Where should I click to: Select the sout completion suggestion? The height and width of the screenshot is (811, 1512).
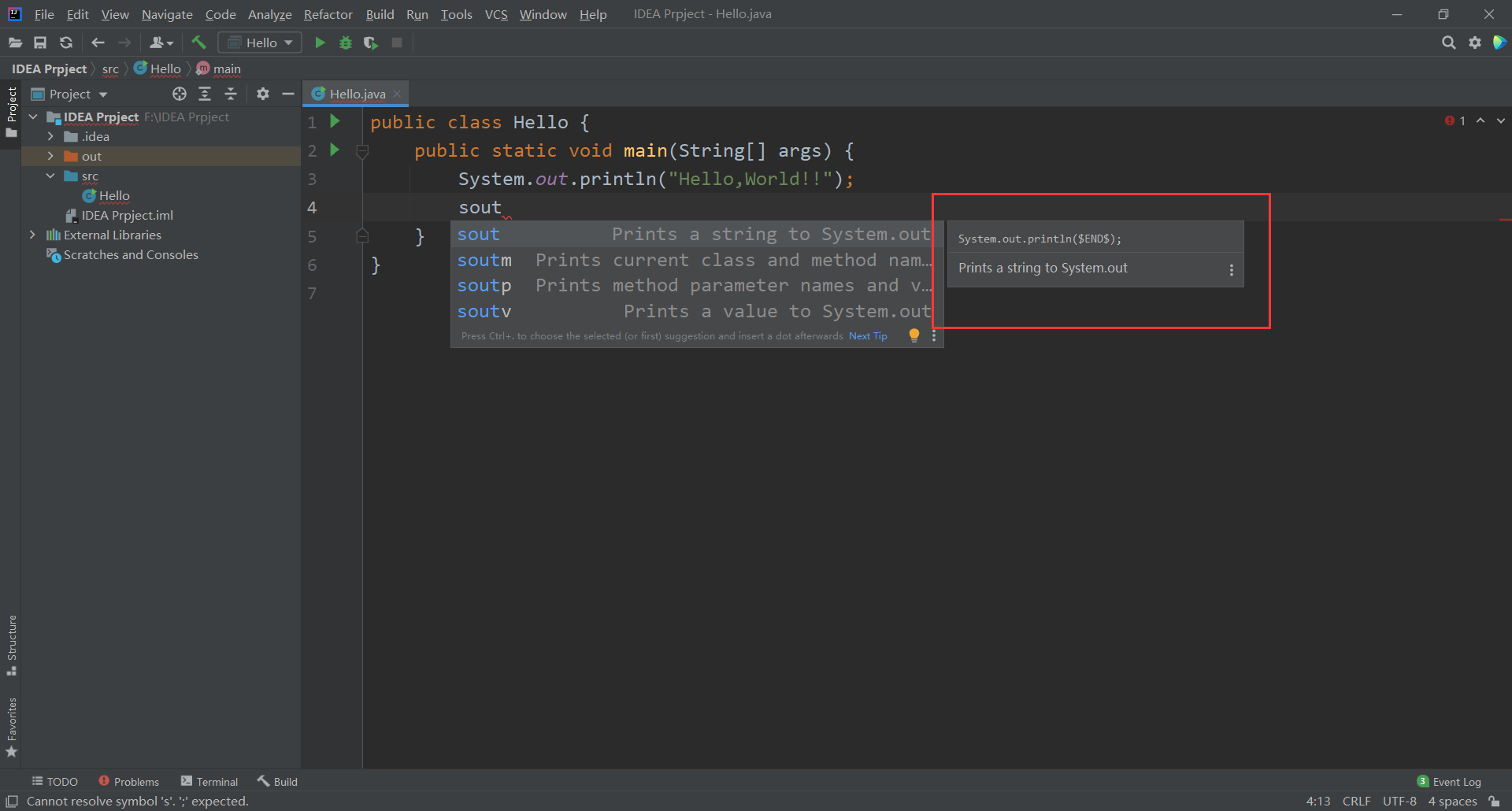click(697, 234)
